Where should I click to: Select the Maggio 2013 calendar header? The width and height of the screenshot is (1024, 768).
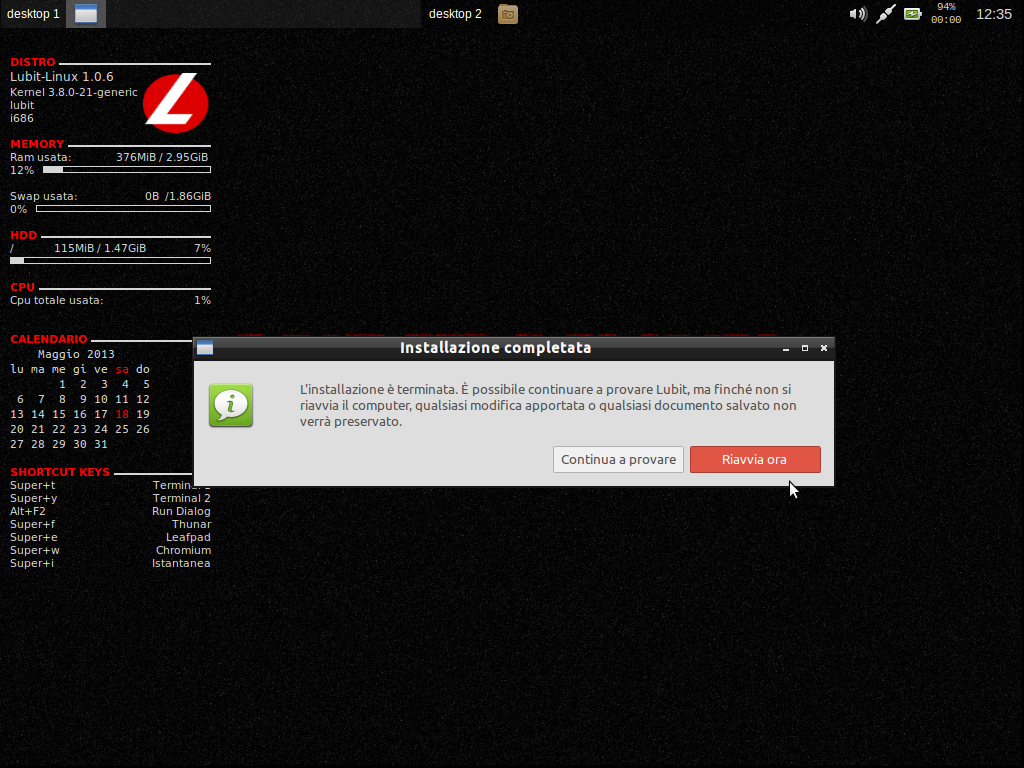pos(74,353)
